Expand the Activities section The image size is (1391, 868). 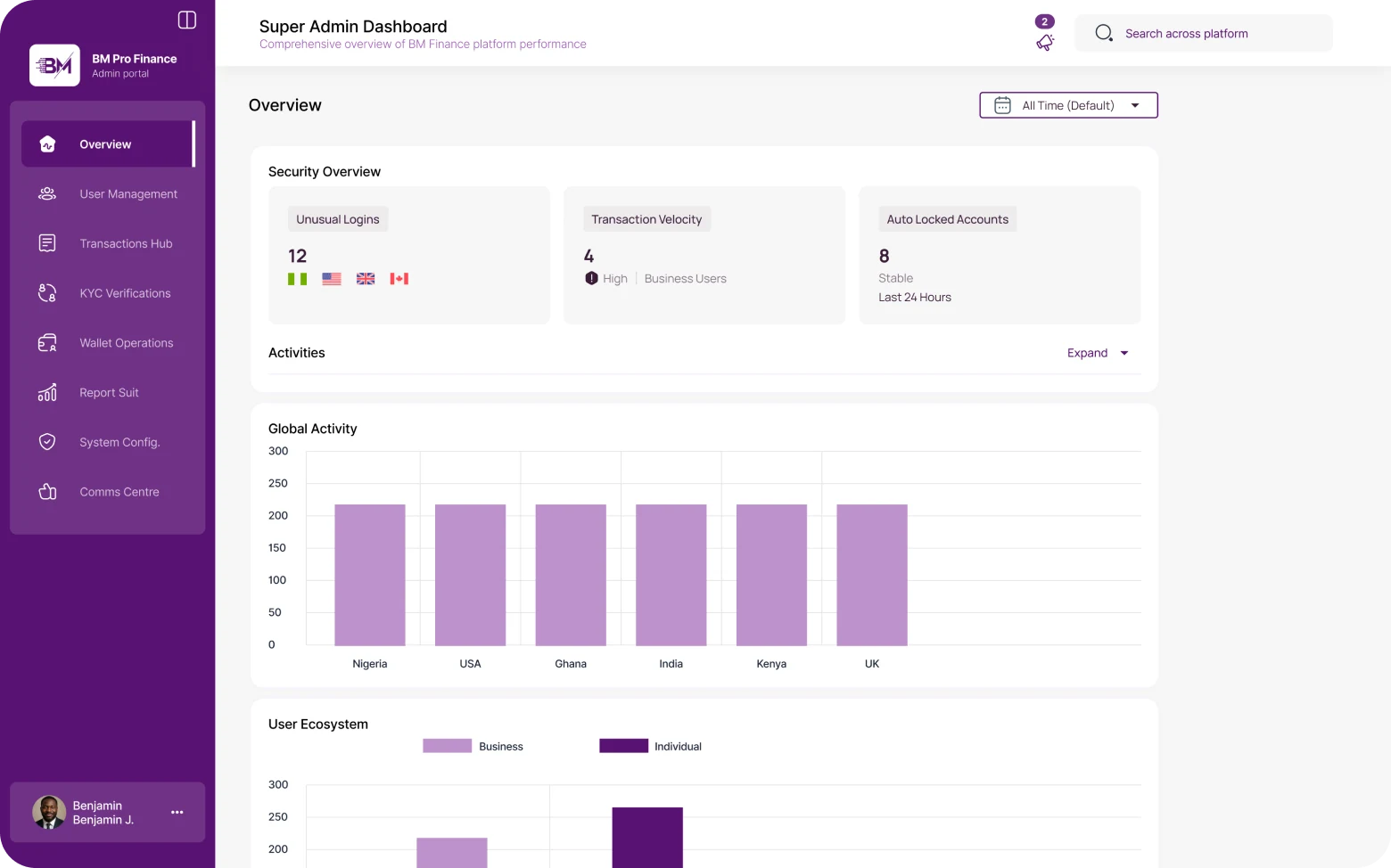tap(1098, 353)
